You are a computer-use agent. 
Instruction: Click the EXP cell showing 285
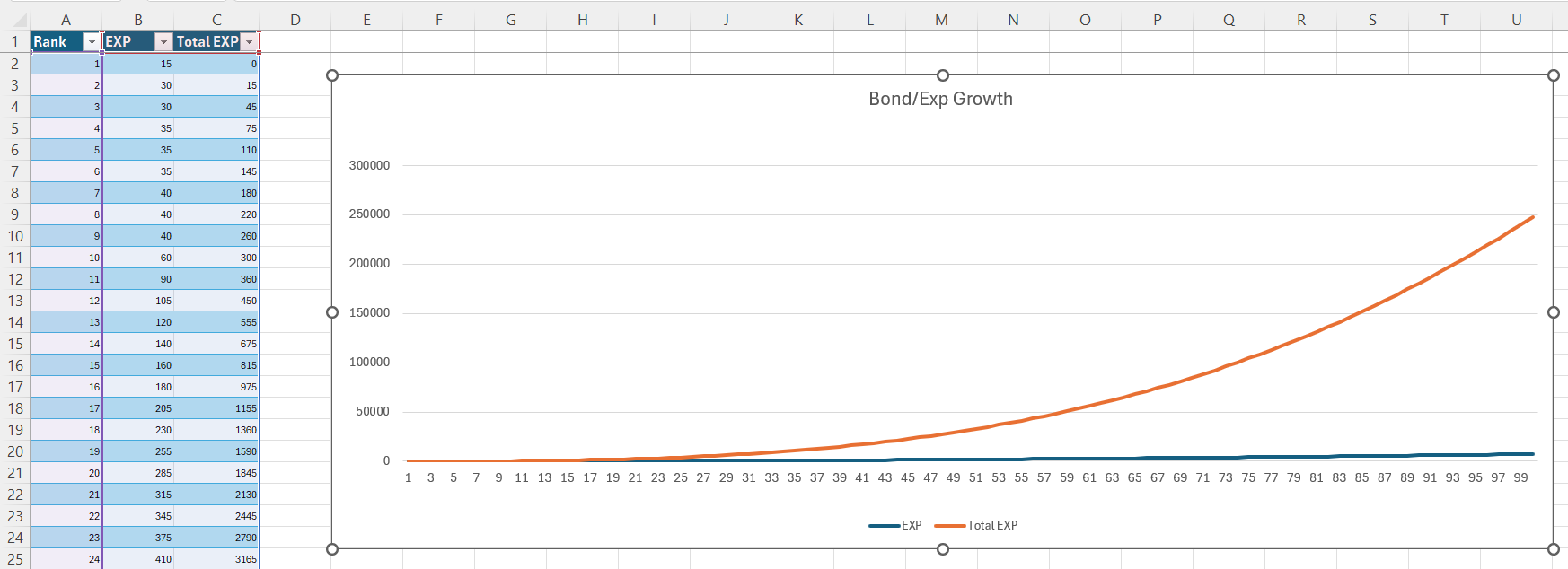pyautogui.click(x=138, y=473)
